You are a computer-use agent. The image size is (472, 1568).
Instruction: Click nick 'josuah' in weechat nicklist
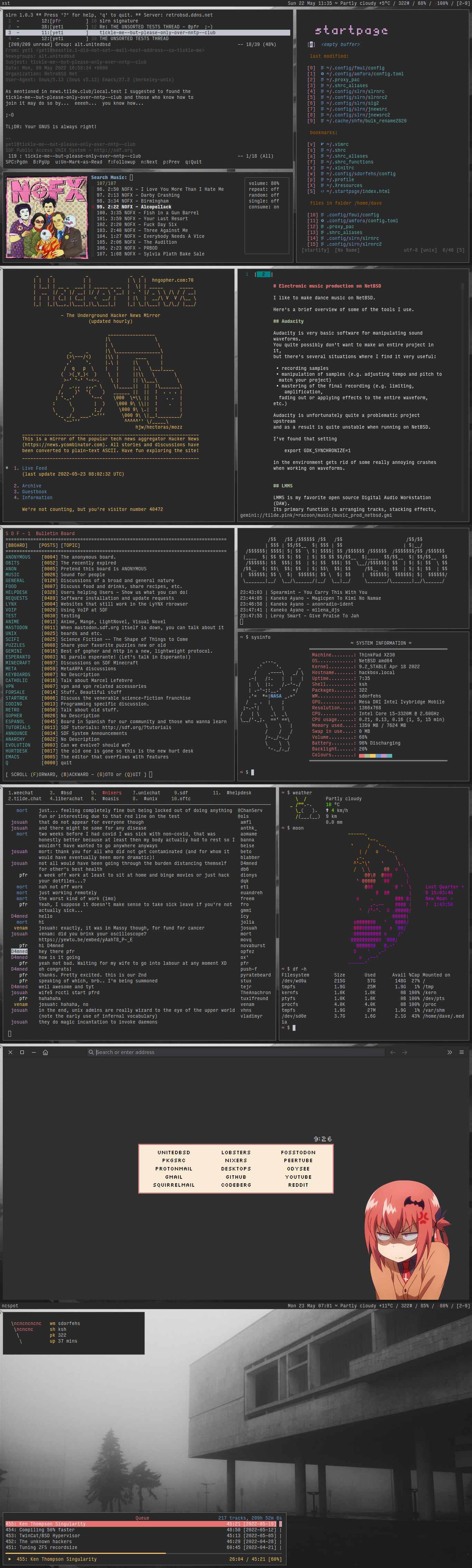249,928
